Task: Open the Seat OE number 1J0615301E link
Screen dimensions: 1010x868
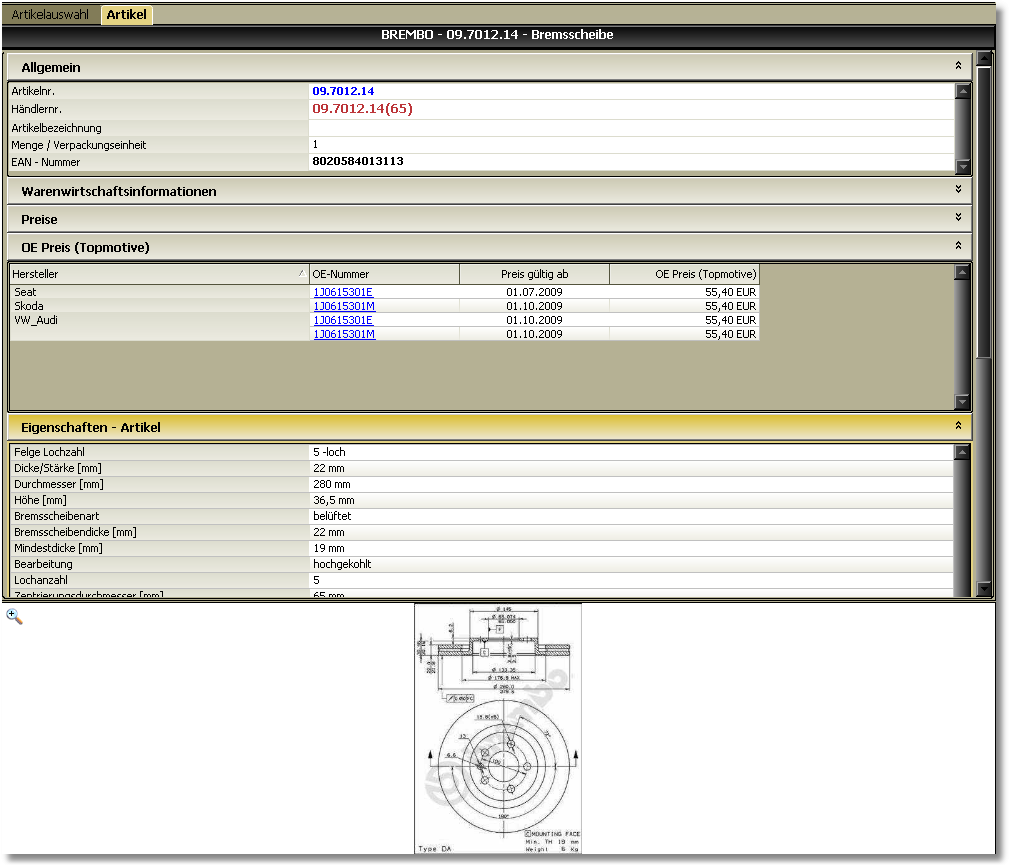Action: [343, 292]
